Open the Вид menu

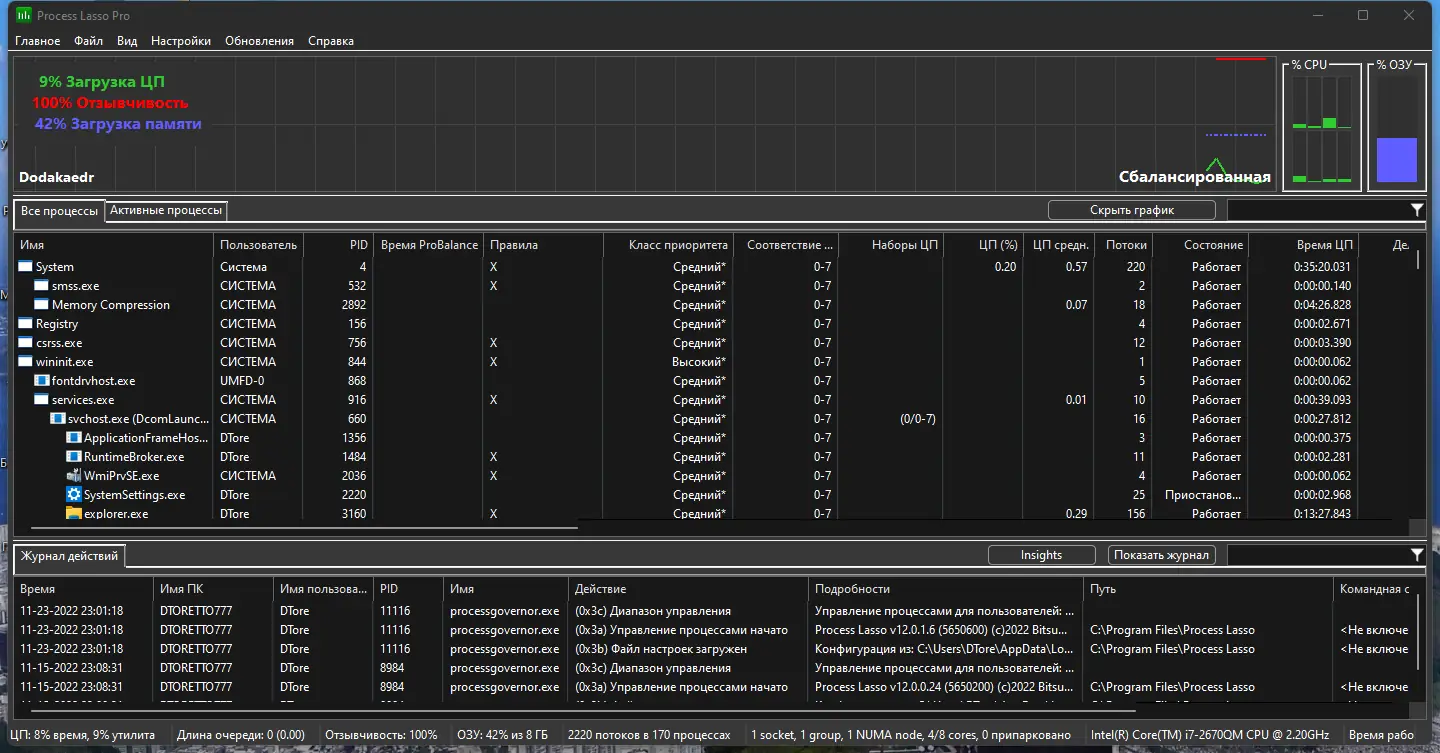127,41
